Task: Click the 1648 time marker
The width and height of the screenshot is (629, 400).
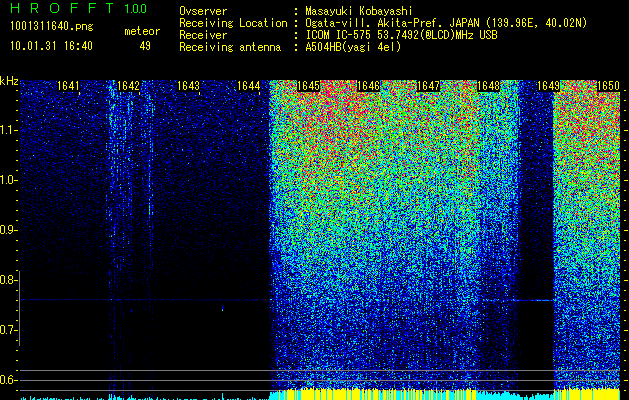Action: pos(489,86)
